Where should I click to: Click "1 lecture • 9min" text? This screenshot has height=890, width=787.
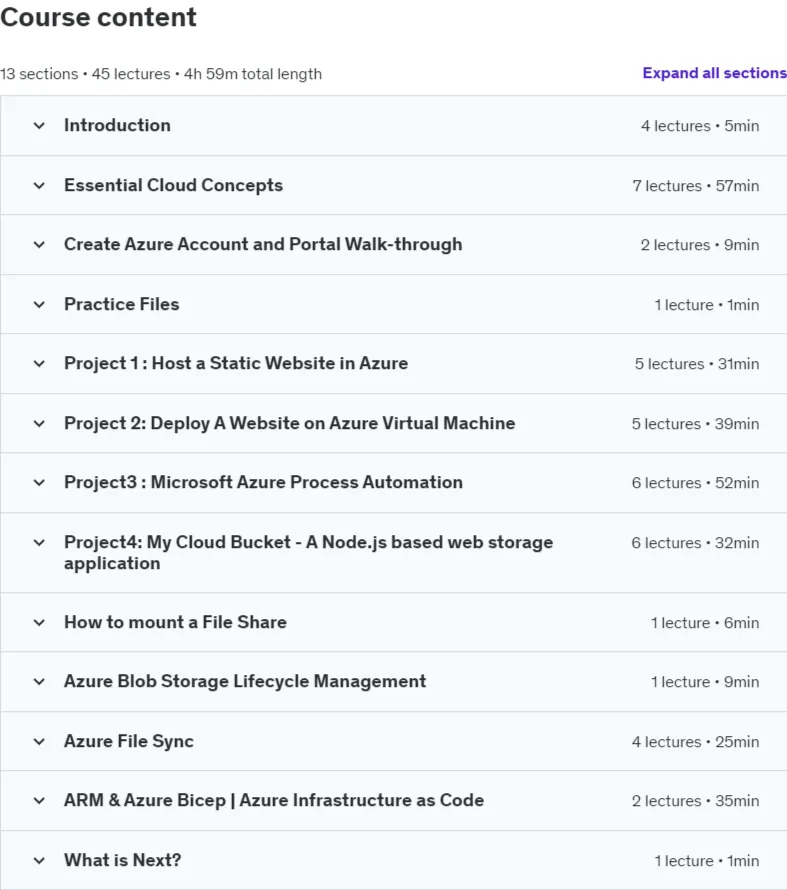tap(705, 682)
